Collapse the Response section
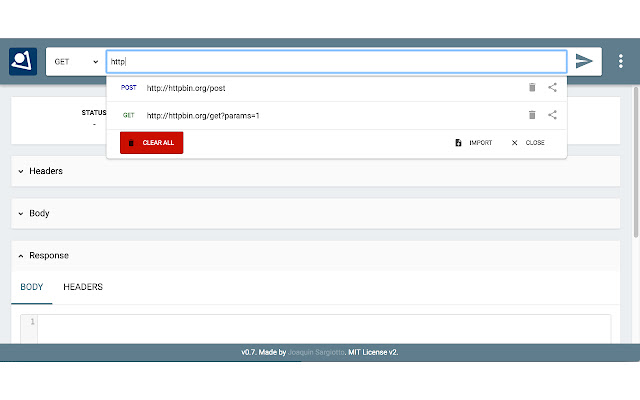This screenshot has width=640, height=400. point(316,256)
